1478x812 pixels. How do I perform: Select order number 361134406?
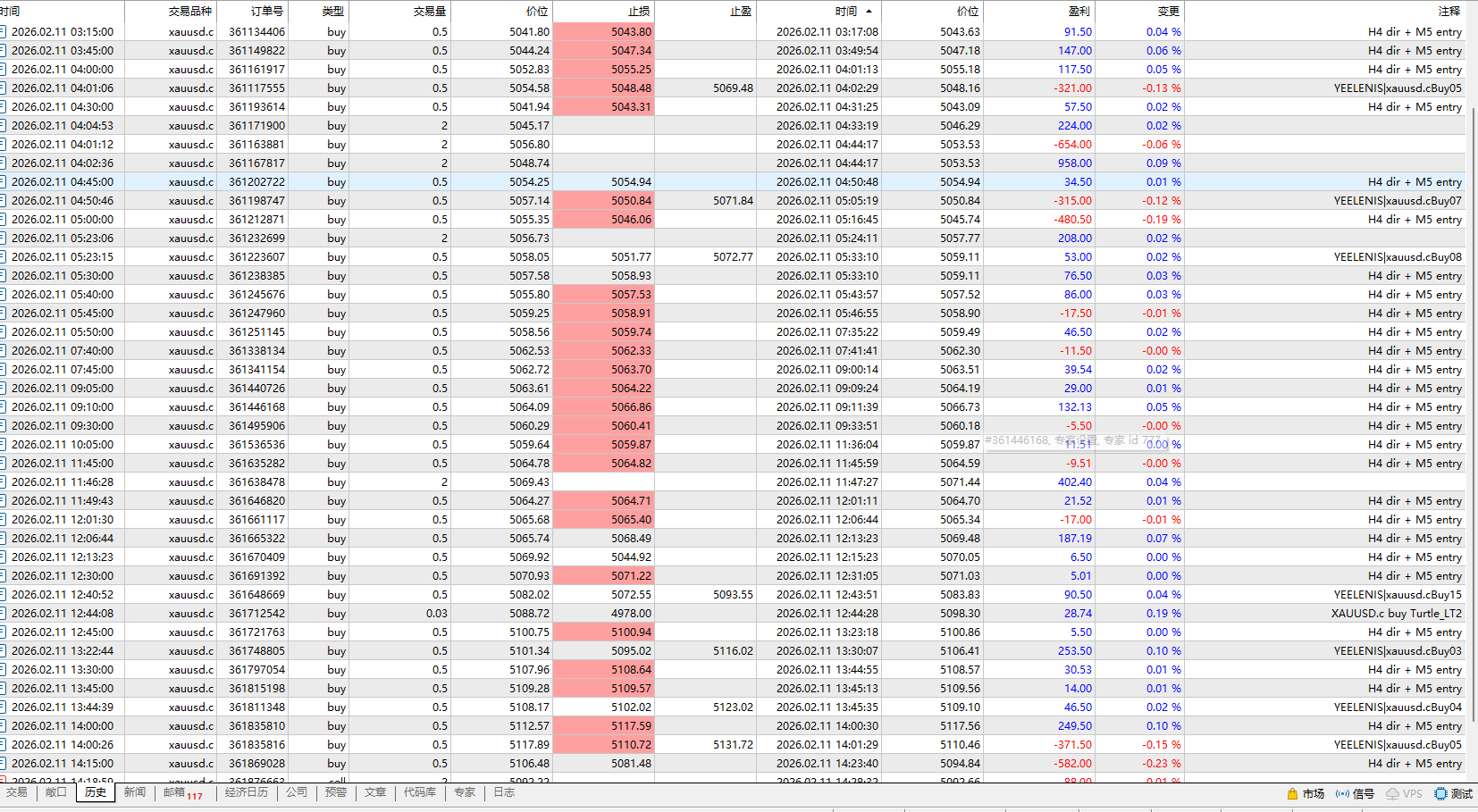[x=256, y=31]
